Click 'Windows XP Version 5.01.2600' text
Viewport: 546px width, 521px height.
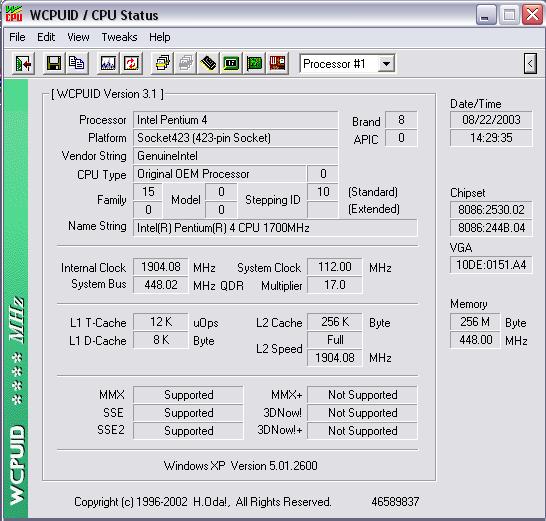pyautogui.click(x=241, y=466)
